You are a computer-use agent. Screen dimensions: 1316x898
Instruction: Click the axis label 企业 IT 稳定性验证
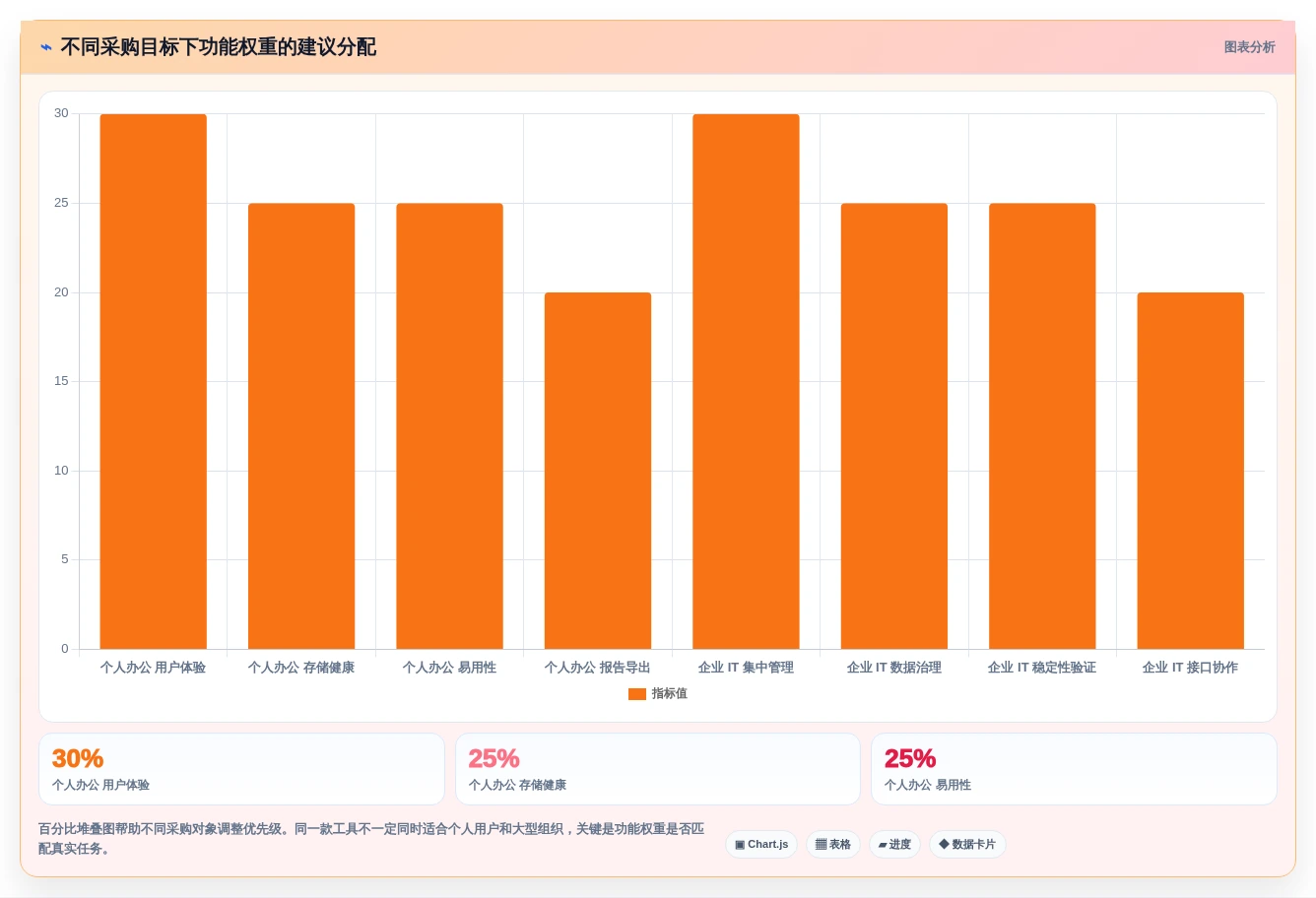pos(1042,668)
